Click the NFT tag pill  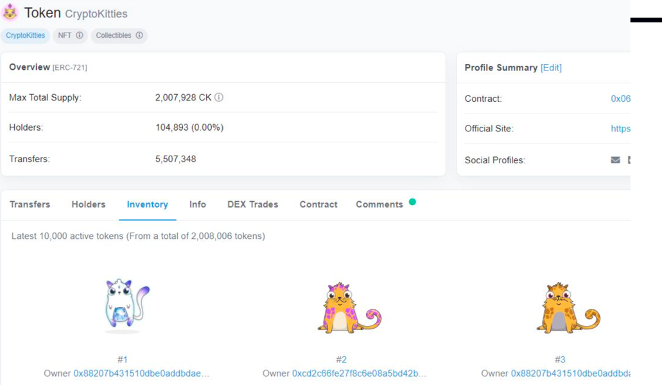tap(70, 35)
